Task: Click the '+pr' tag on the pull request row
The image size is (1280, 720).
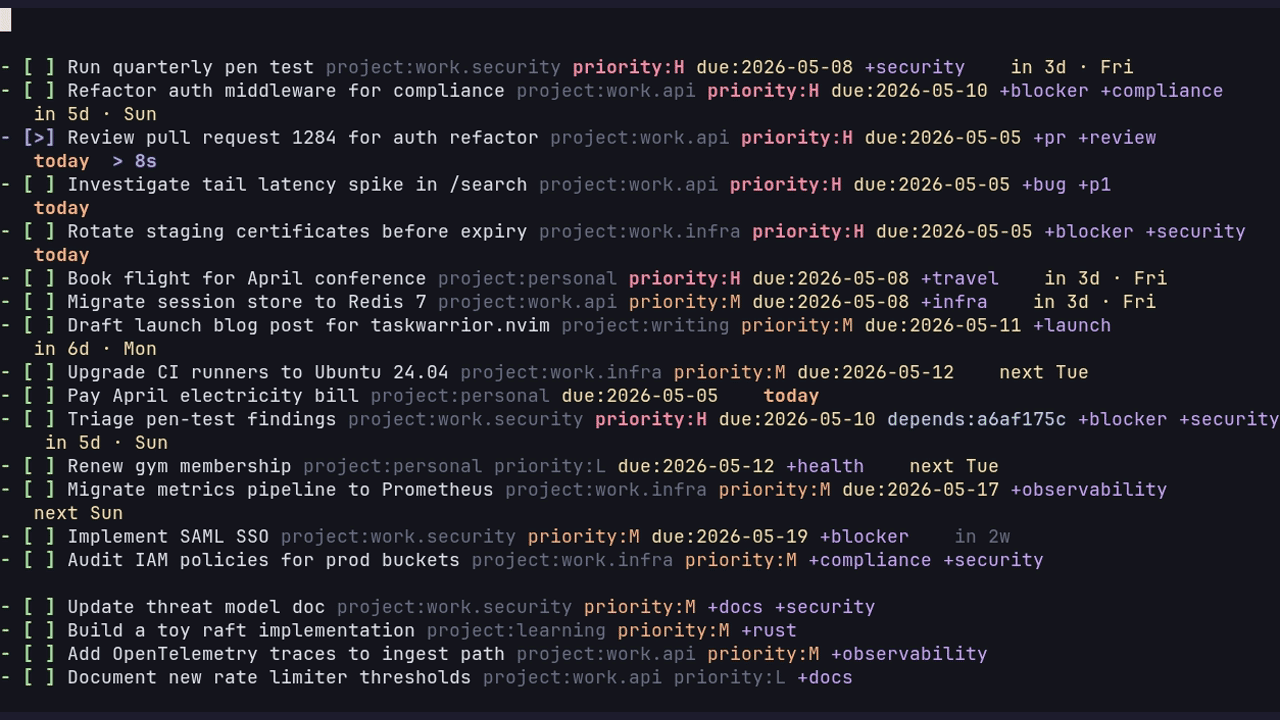Action: pyautogui.click(x=1049, y=138)
